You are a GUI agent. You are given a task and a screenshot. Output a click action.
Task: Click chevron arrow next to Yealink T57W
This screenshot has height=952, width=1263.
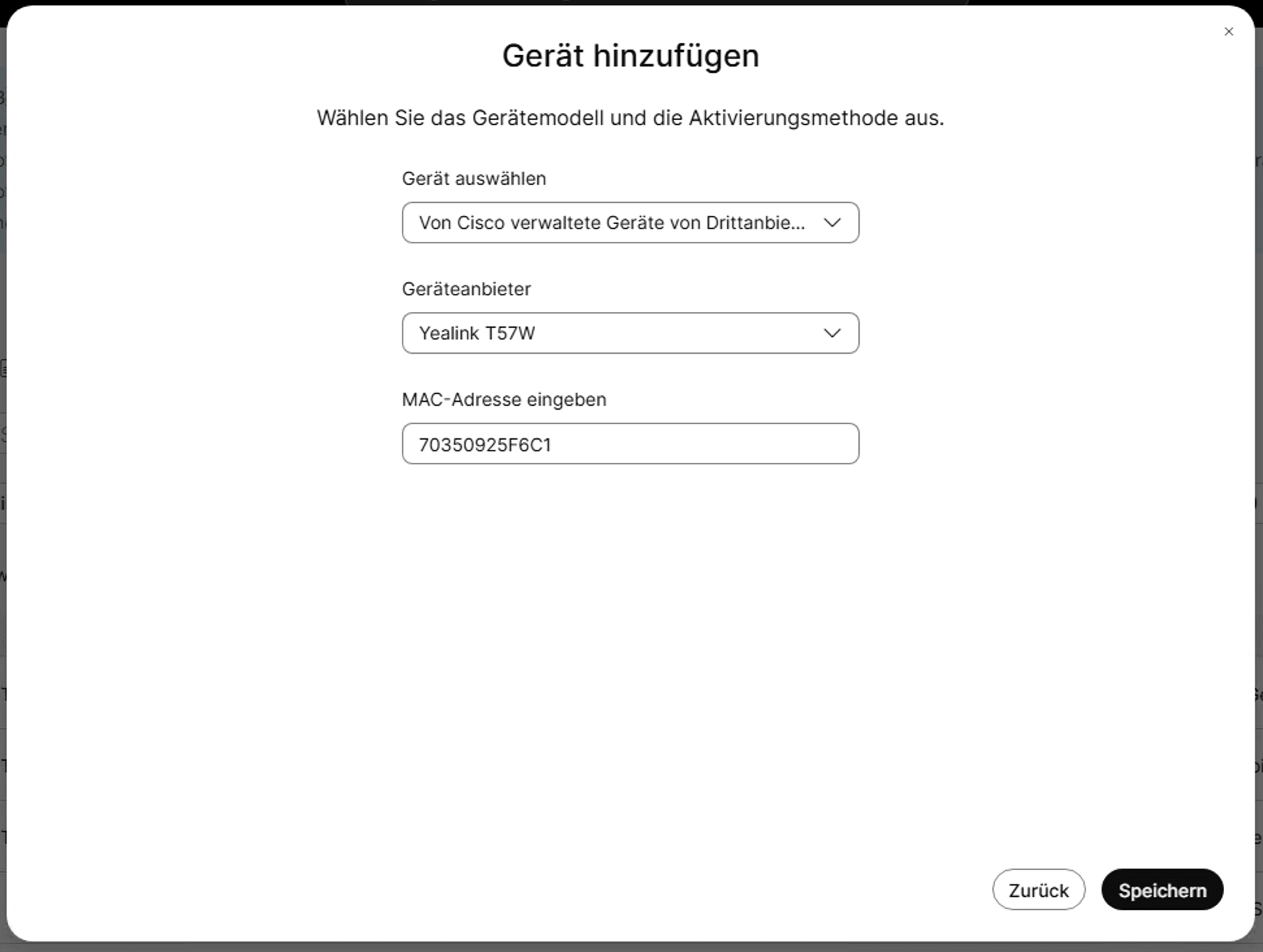[832, 334]
